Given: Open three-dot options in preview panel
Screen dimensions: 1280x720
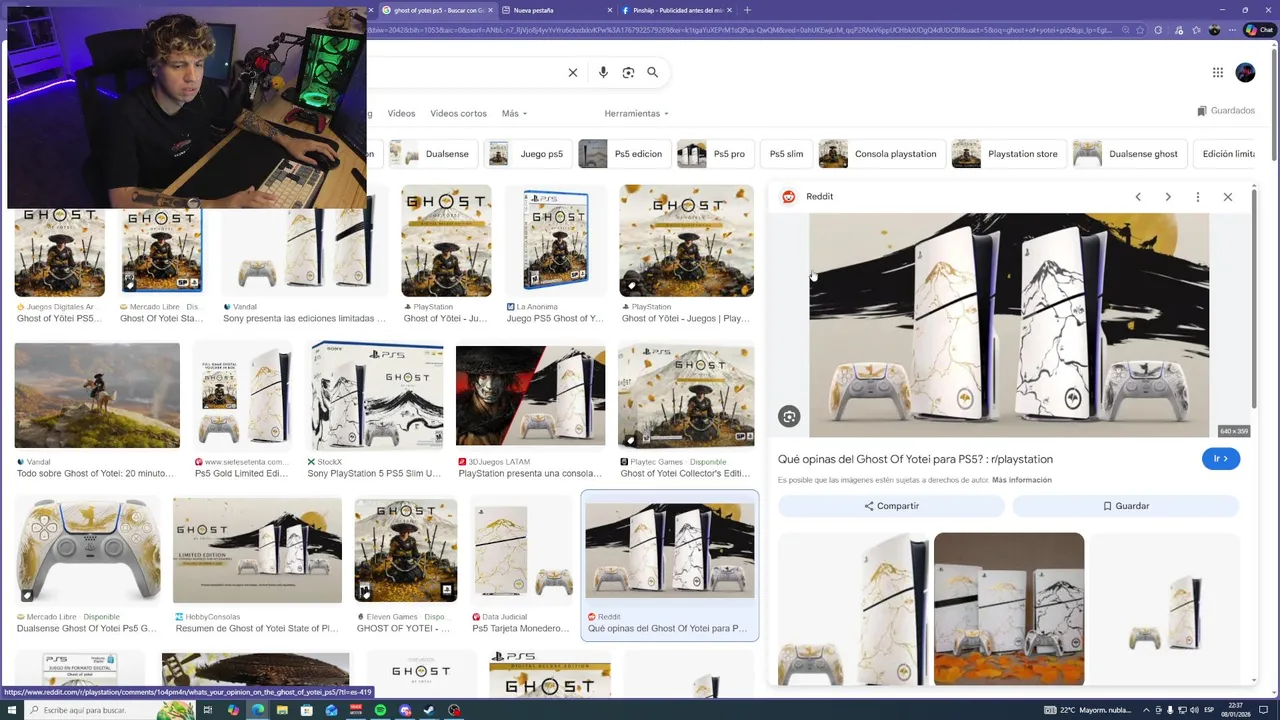Looking at the screenshot, I should pyautogui.click(x=1197, y=197).
